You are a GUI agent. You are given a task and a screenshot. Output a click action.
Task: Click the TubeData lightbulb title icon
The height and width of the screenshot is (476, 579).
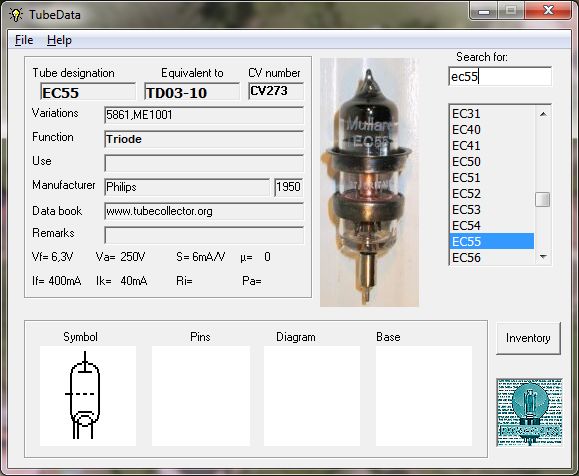16,14
